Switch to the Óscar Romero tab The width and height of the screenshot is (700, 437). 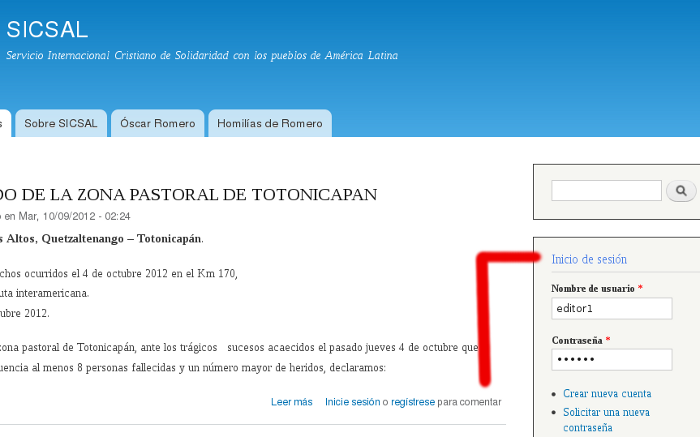[157, 124]
